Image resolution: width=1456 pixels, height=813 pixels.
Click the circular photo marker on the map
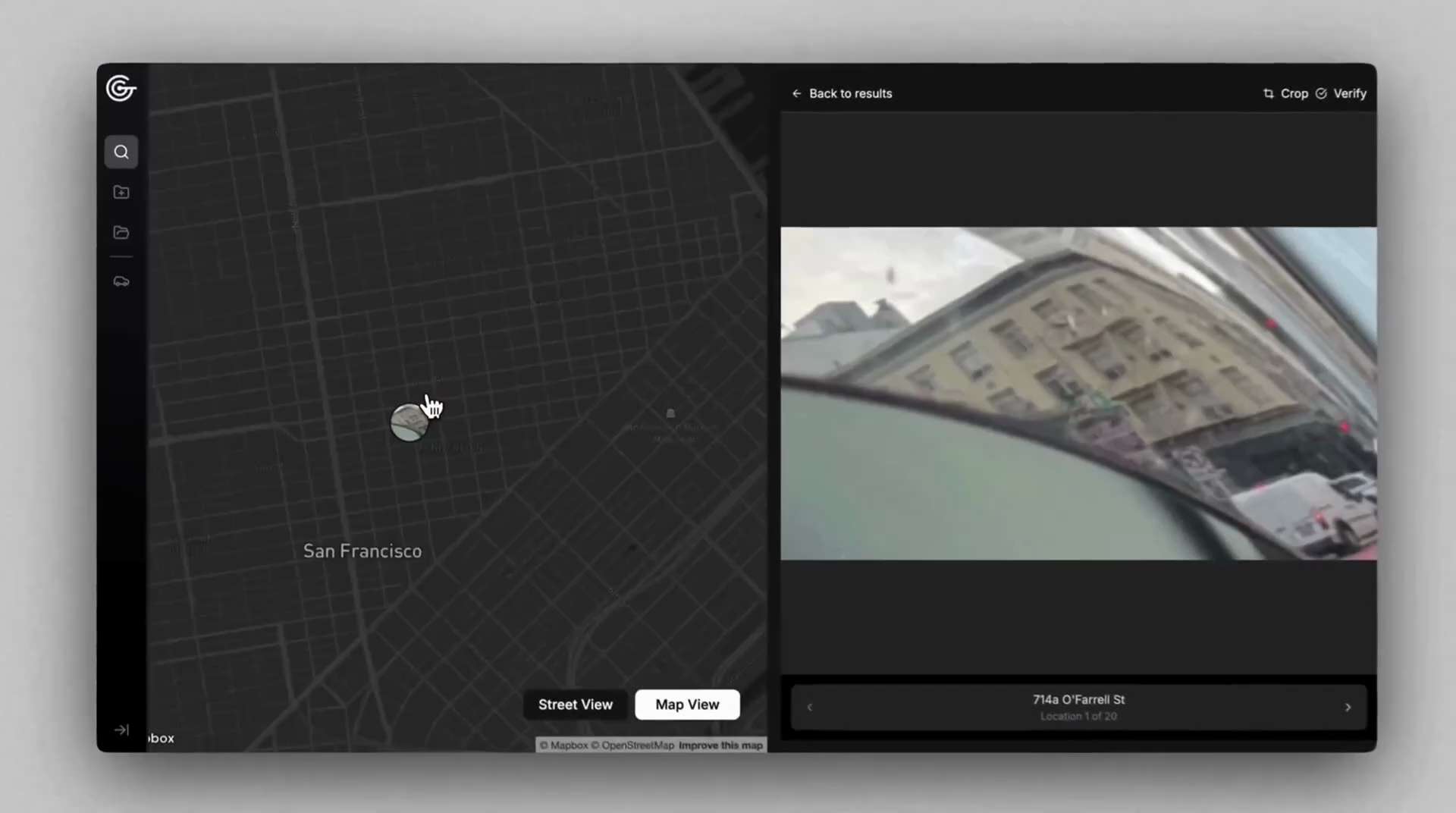(408, 423)
